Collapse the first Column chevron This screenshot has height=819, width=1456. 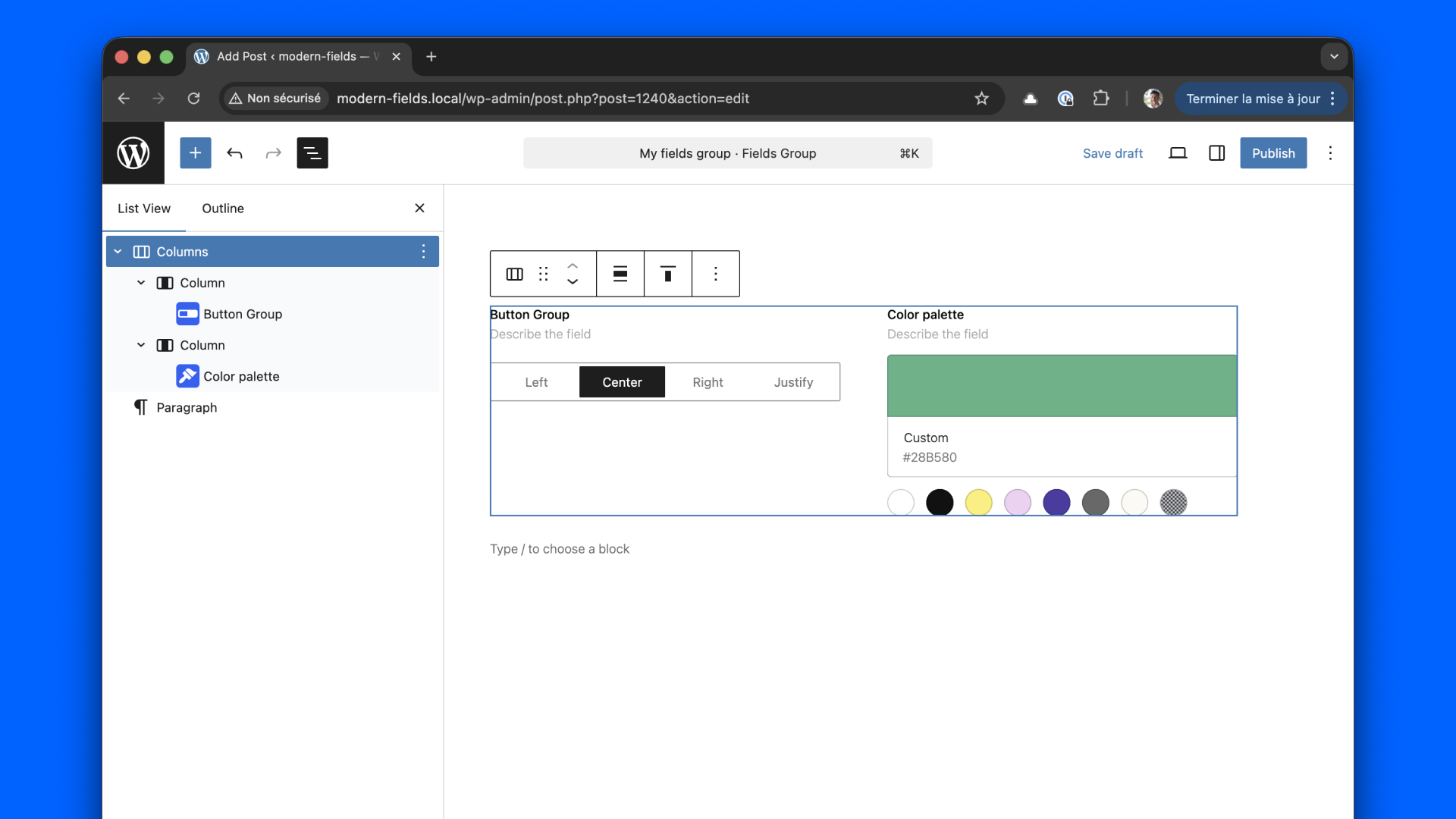click(x=141, y=283)
